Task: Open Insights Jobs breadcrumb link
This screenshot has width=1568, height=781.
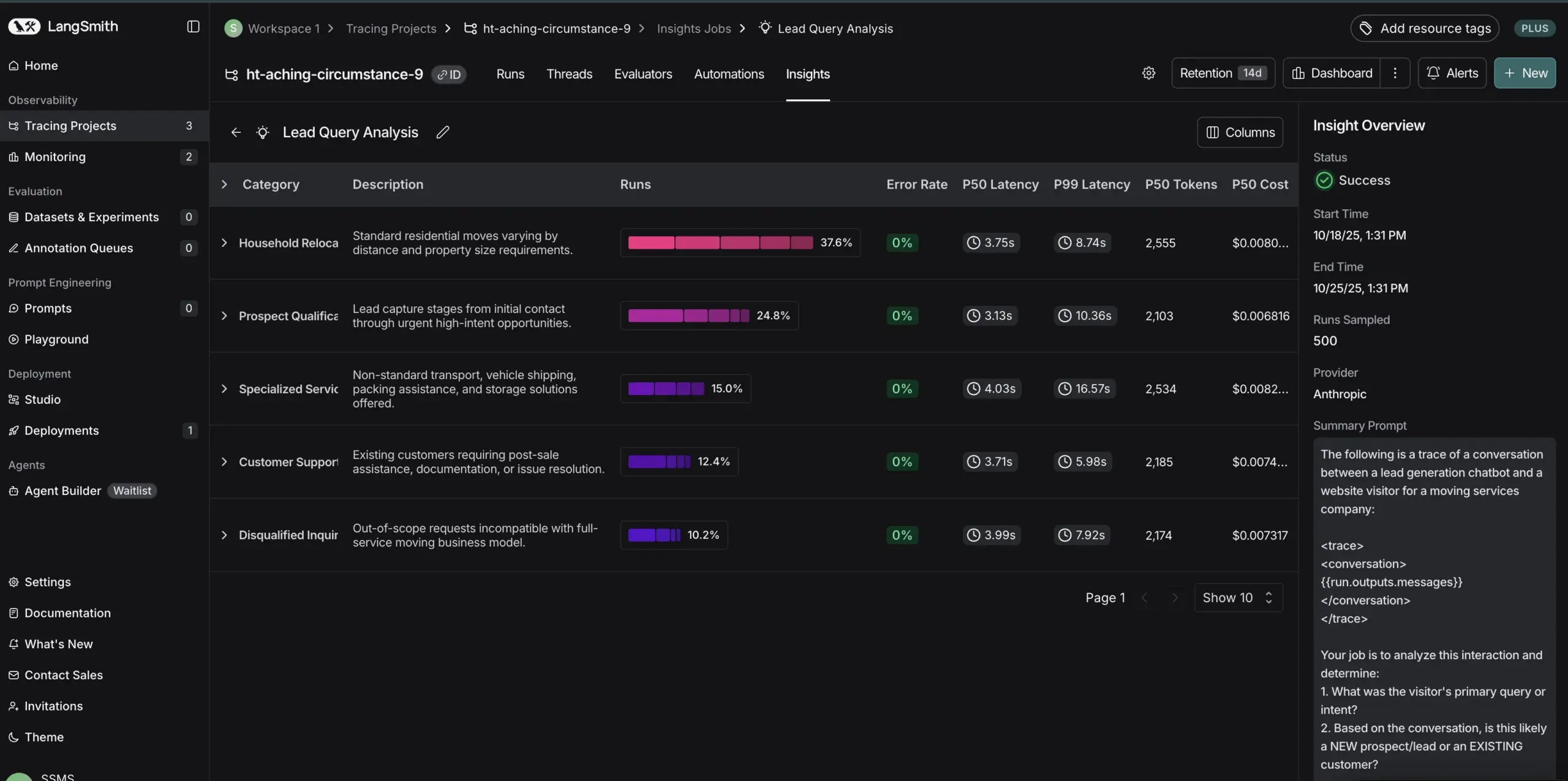Action: (x=693, y=29)
